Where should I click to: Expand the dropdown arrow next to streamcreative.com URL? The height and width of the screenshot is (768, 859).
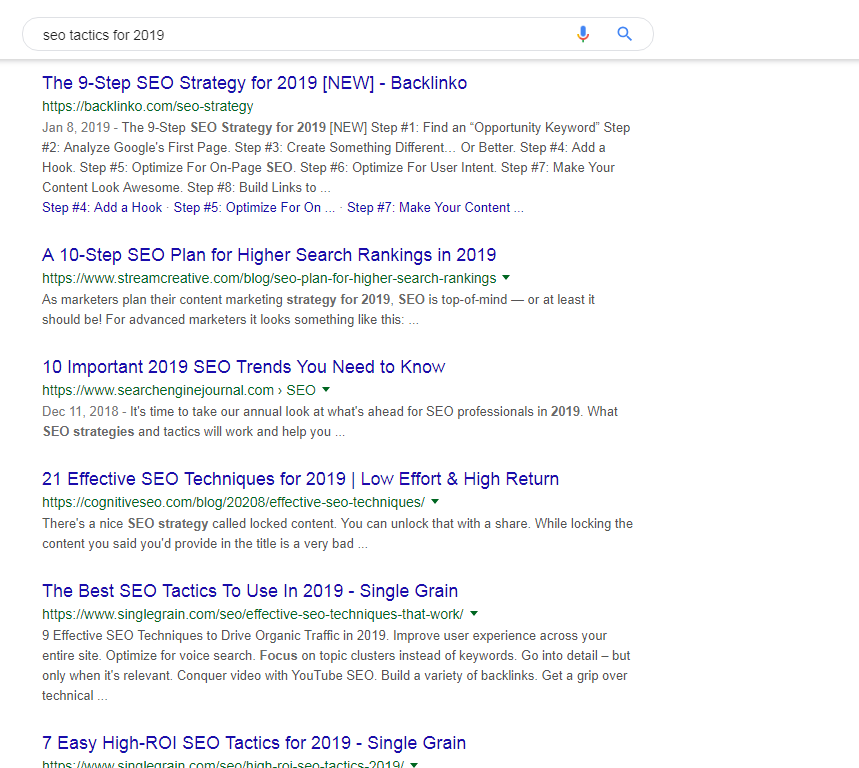point(506,278)
